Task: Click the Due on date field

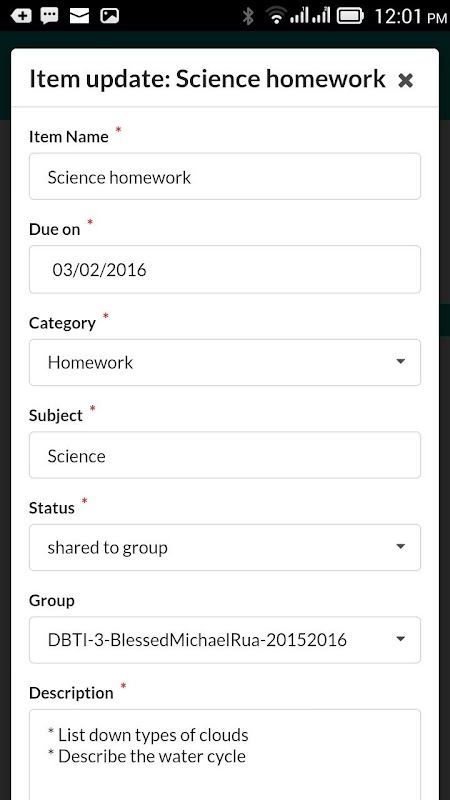Action: (225, 269)
